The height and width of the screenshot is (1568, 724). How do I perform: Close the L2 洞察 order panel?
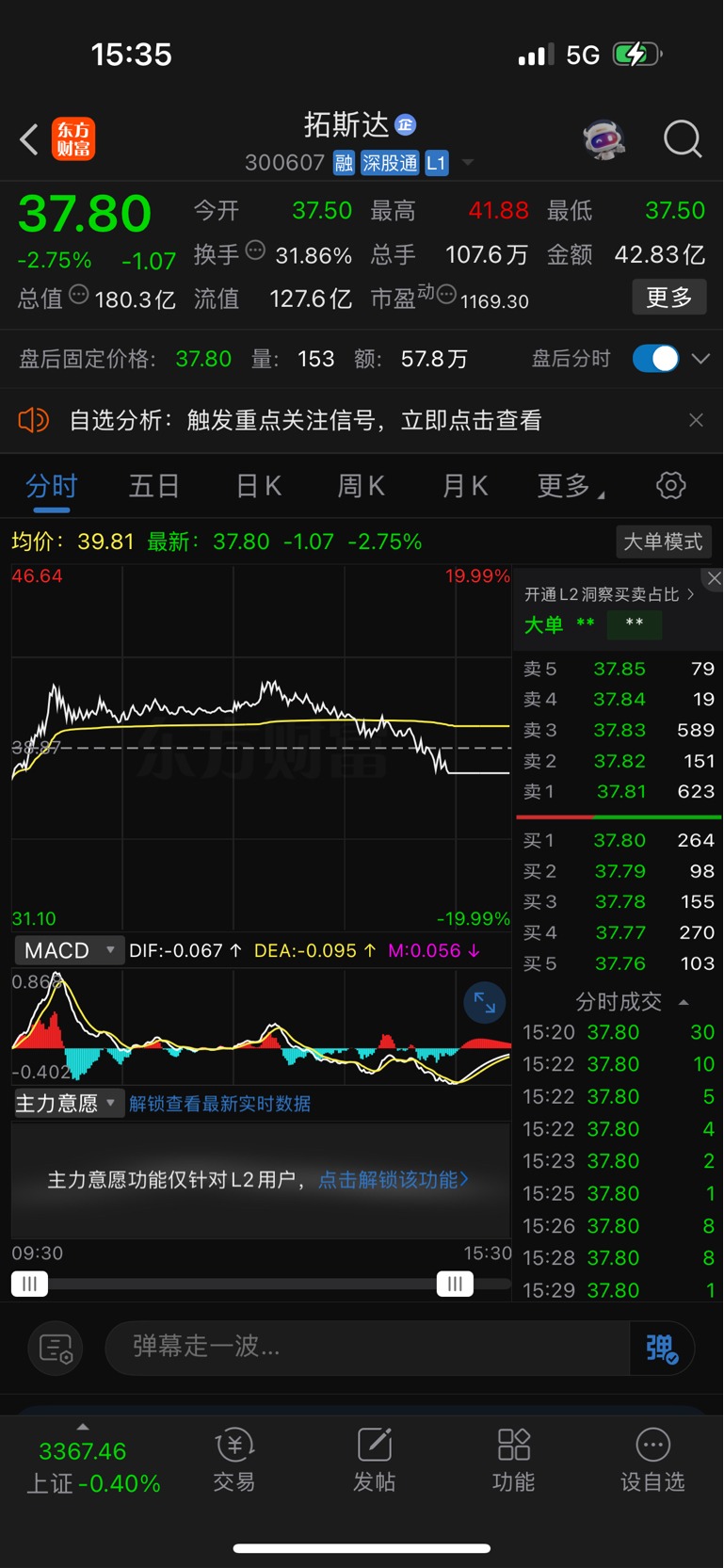tap(714, 578)
